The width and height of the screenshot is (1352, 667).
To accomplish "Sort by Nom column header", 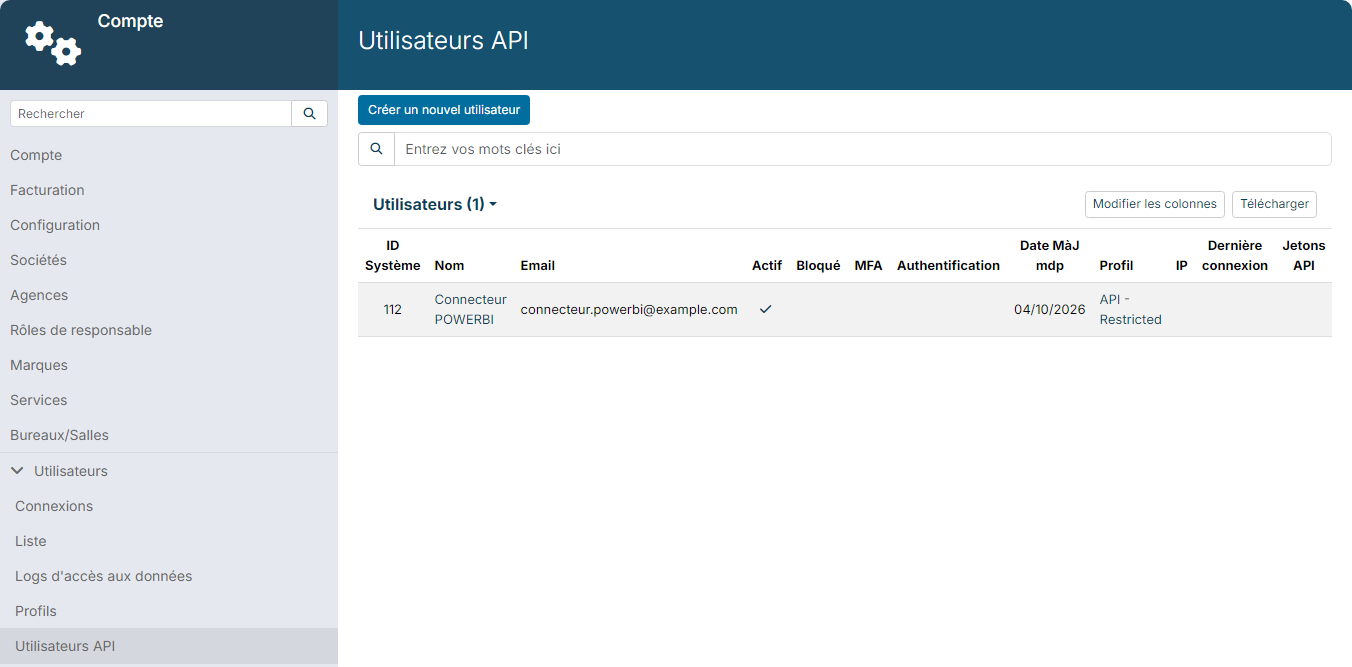I will click(x=450, y=266).
